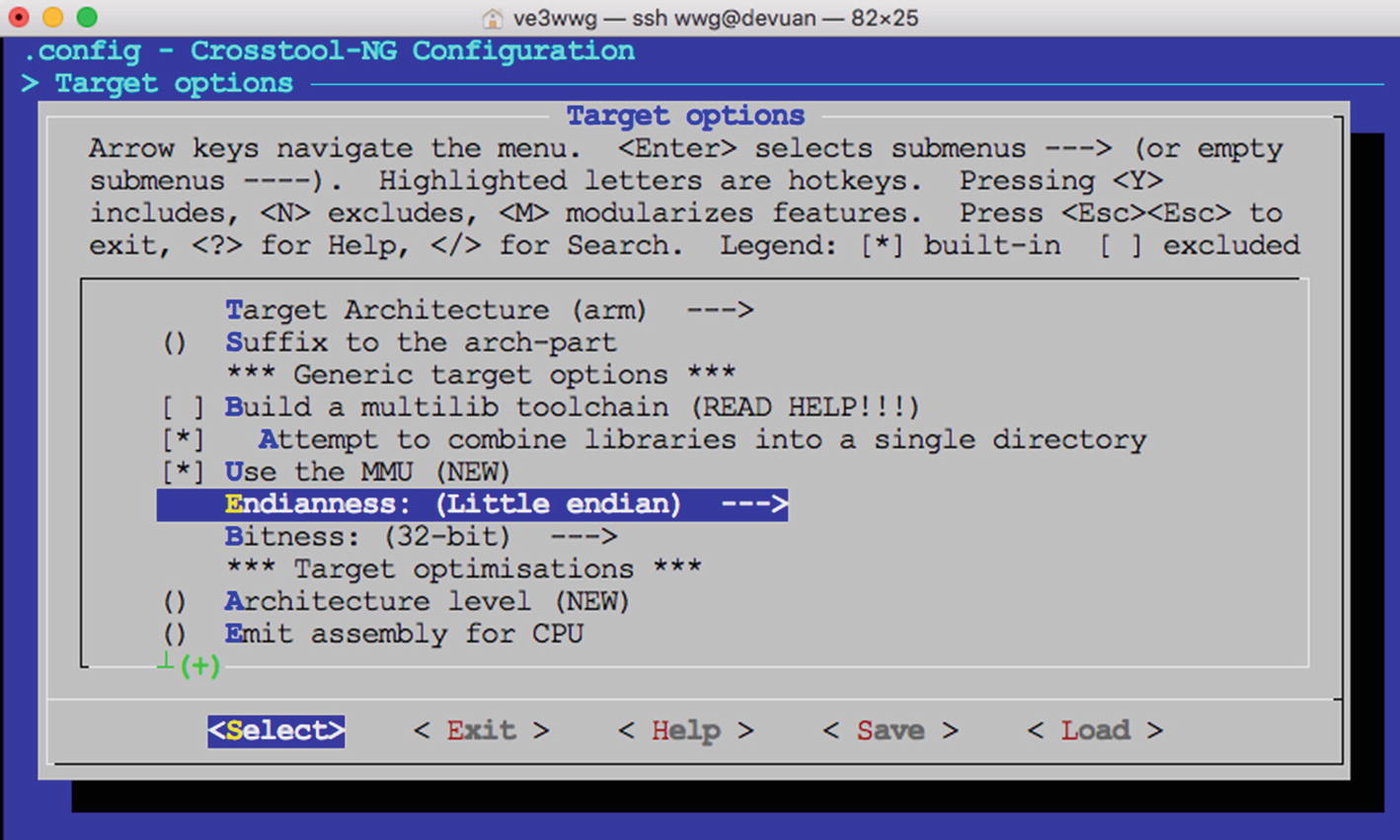Click the Target options breadcrumb

tap(174, 83)
